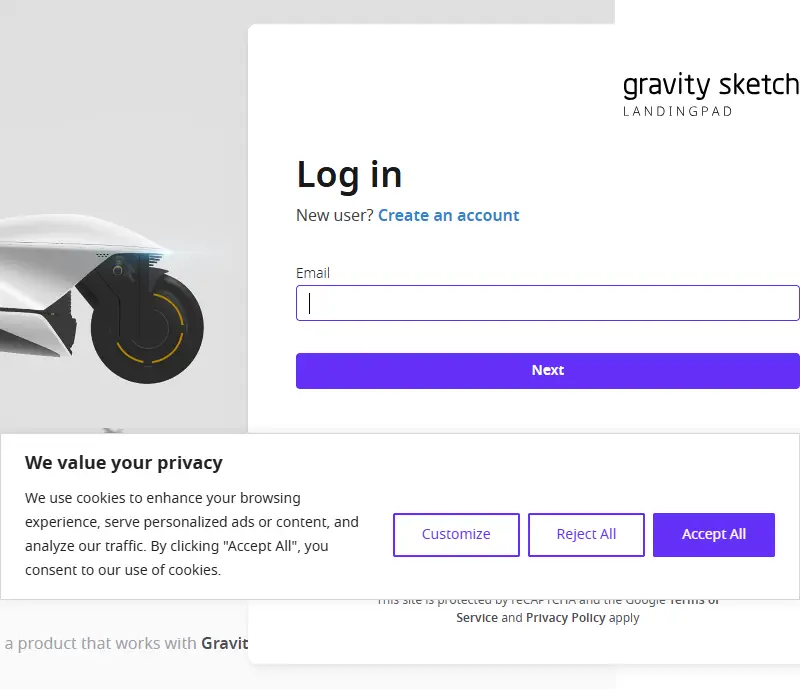Open the Terms of Service link
Screen dimensions: 800x689
pos(477,618)
